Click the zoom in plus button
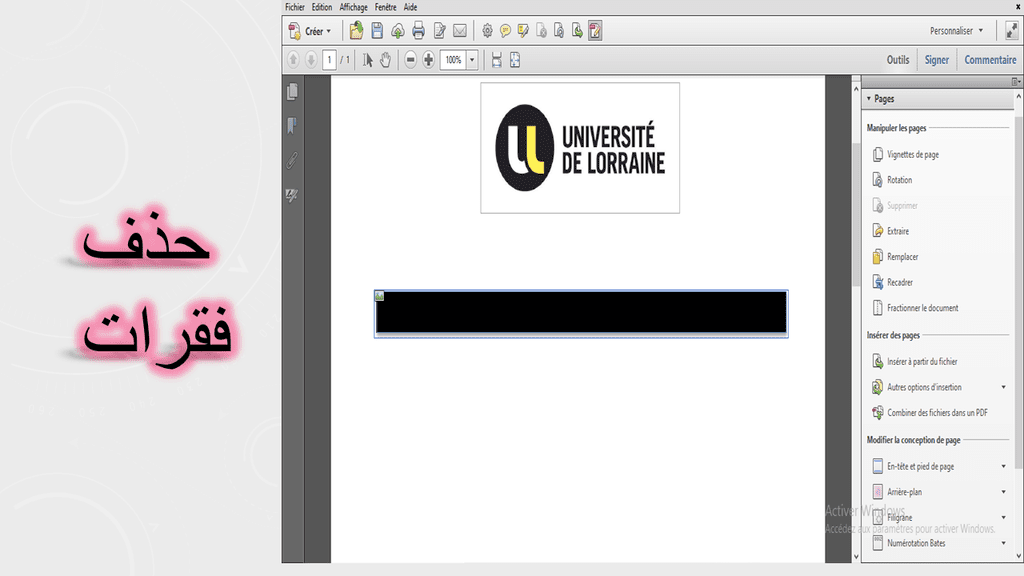Screen dimensions: 1024x576 tap(429, 60)
